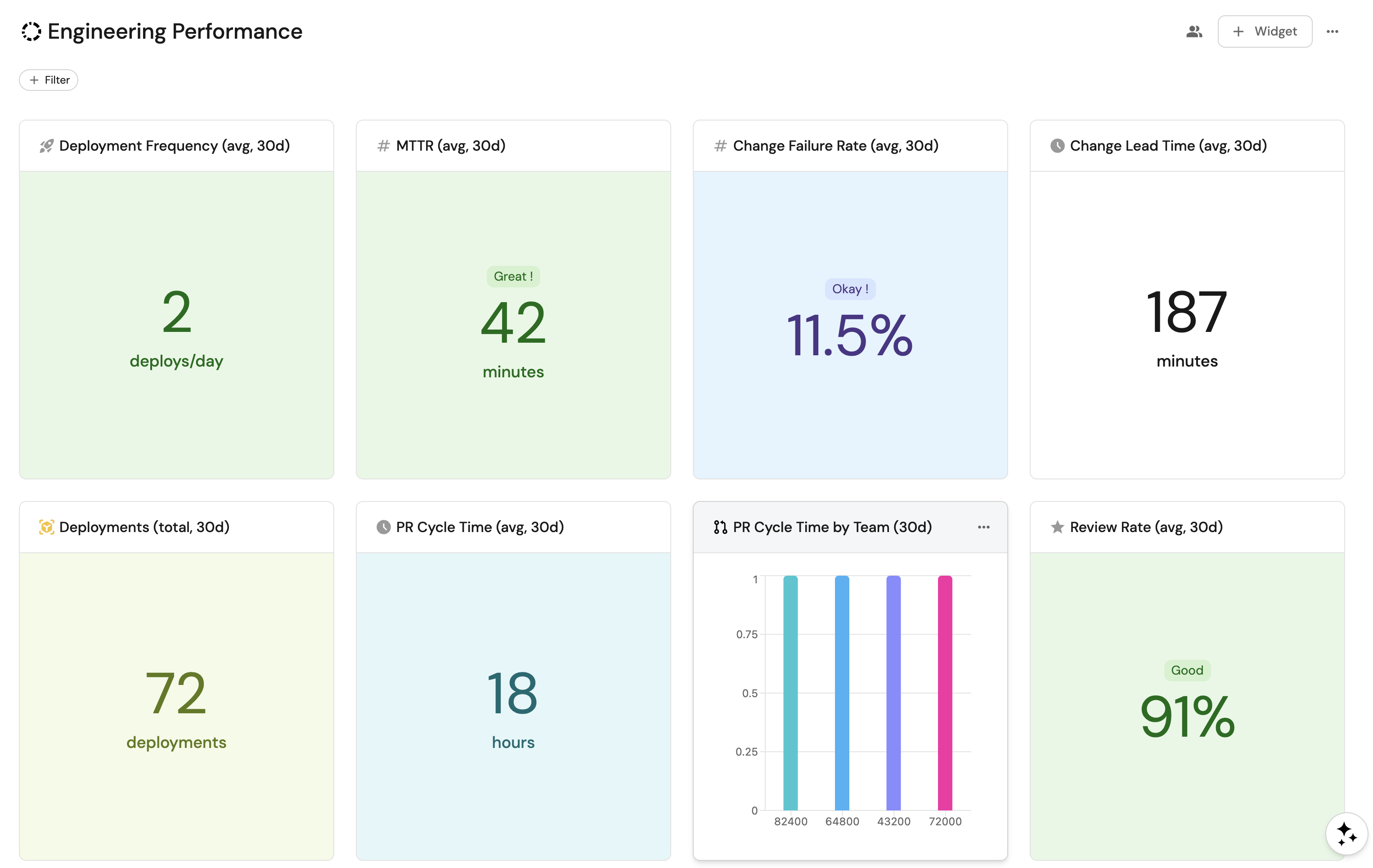Screen dimensions: 1373x868
Task: Add a new Filter
Action: click(x=49, y=80)
